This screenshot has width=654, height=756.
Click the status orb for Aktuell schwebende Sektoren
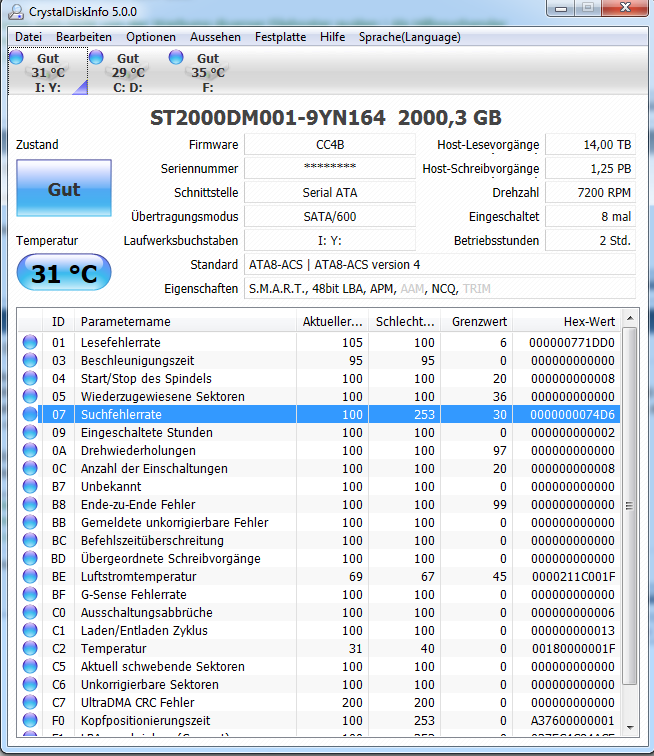[30, 666]
